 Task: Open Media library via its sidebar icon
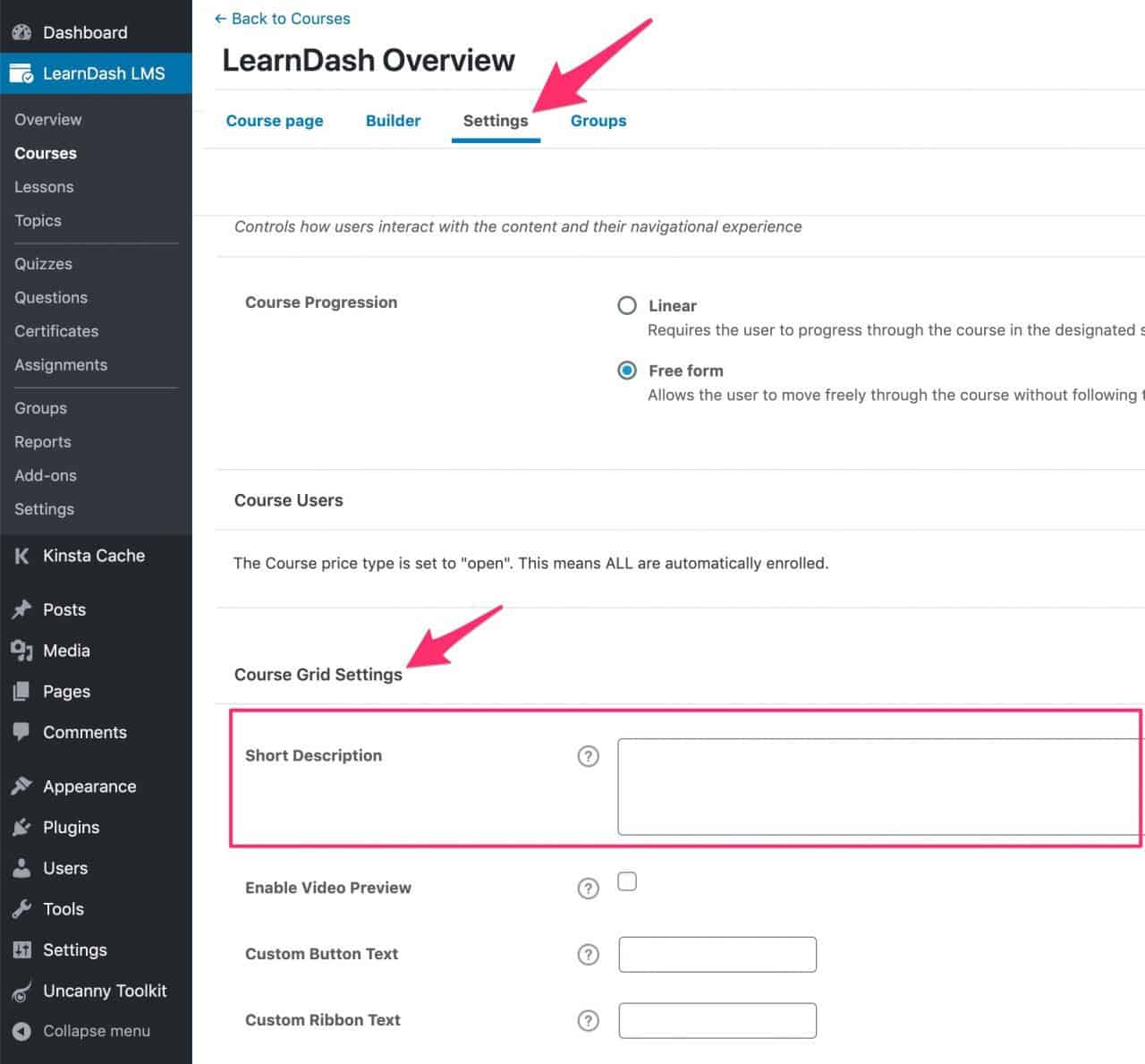coord(22,651)
